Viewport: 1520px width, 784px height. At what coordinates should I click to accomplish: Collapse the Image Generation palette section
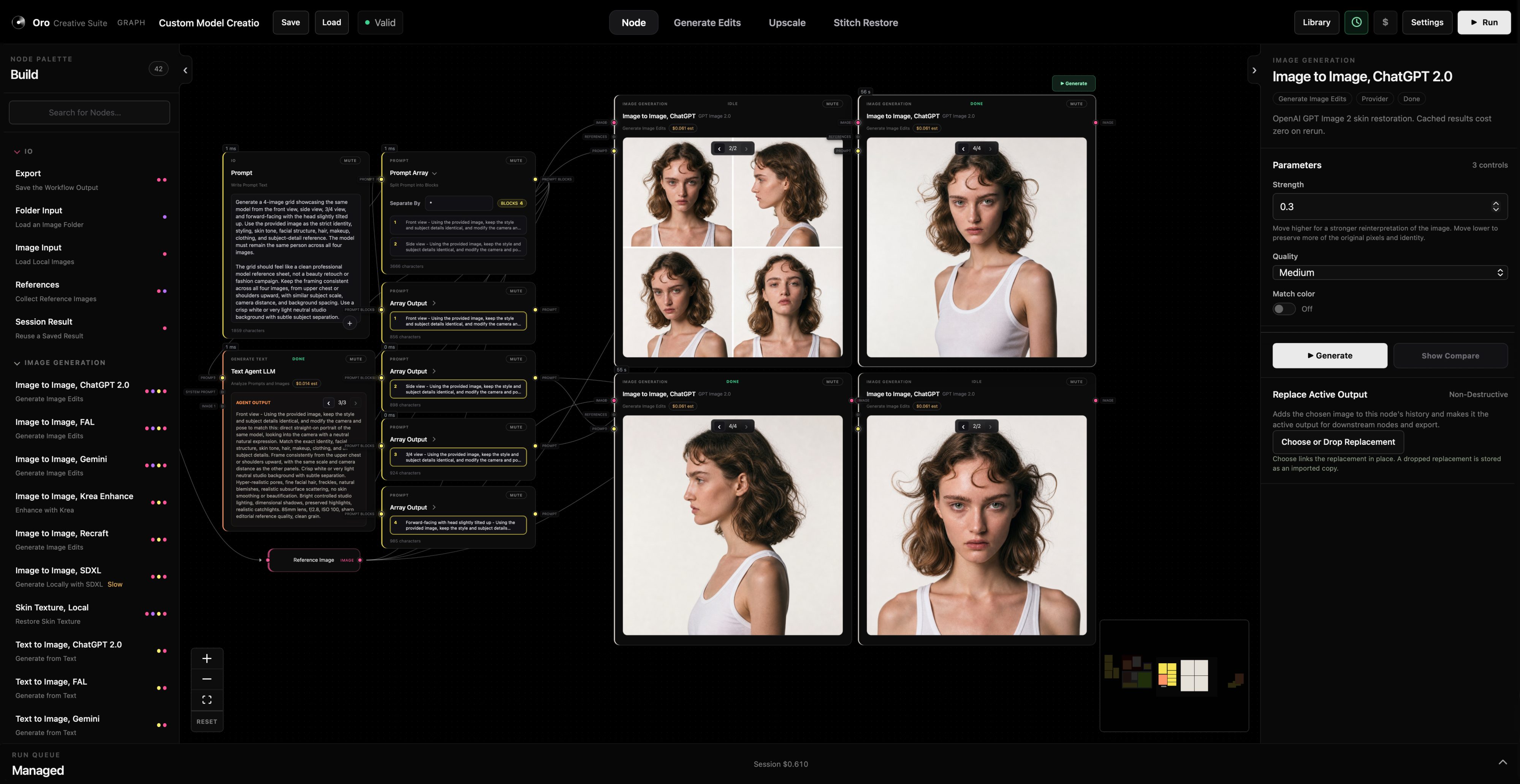(x=17, y=363)
